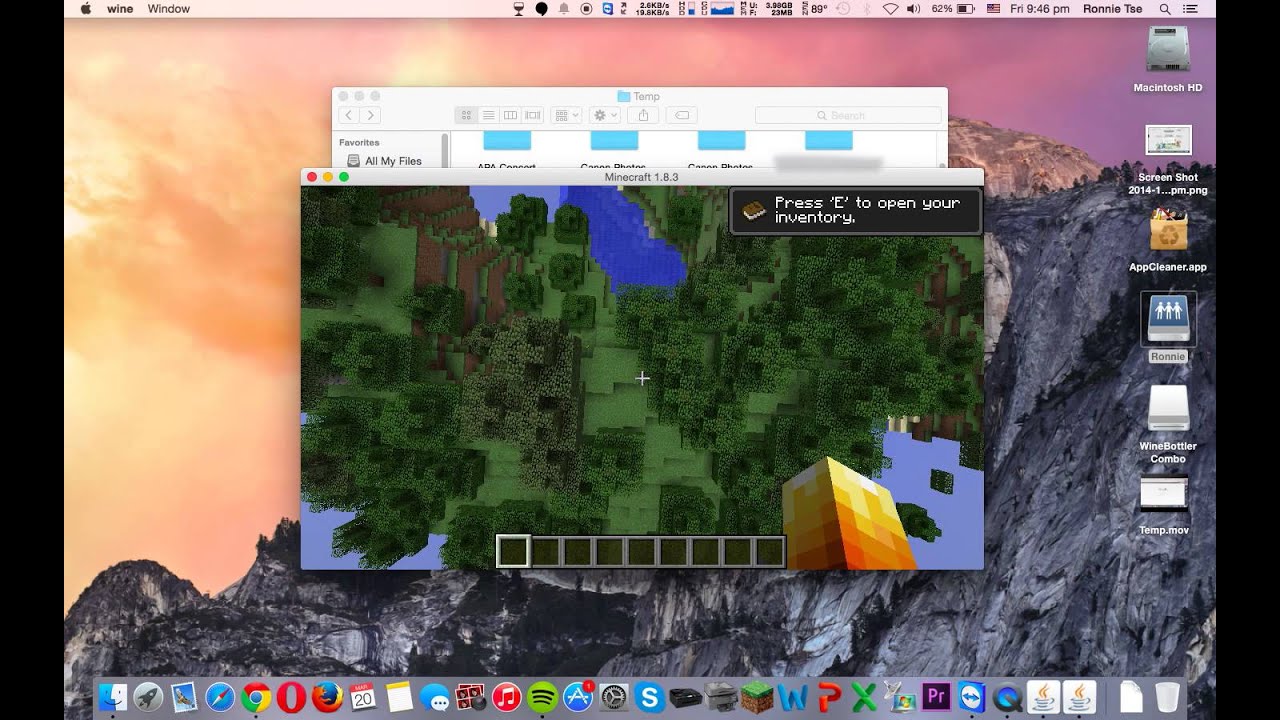Select the Ronnie shared drive icon
Screen dimensions: 1280x720
tap(1168, 328)
